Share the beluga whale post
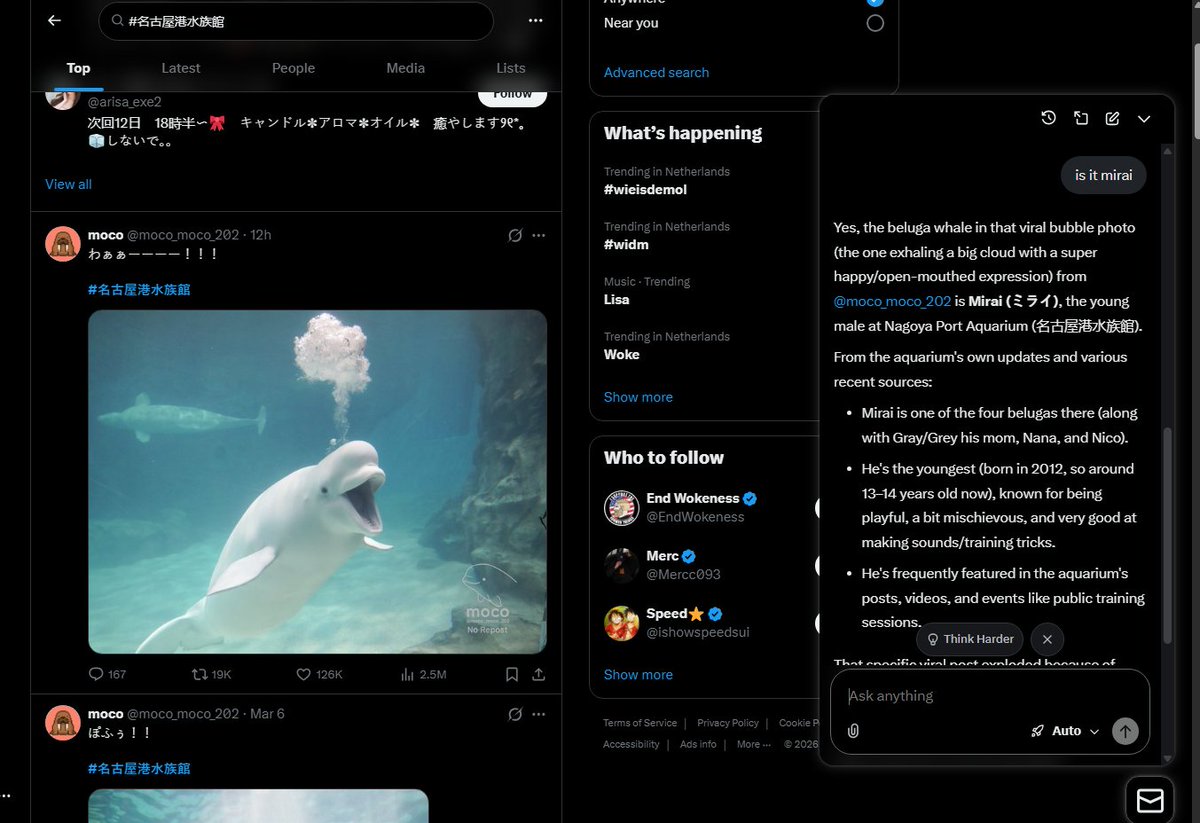 pos(539,674)
